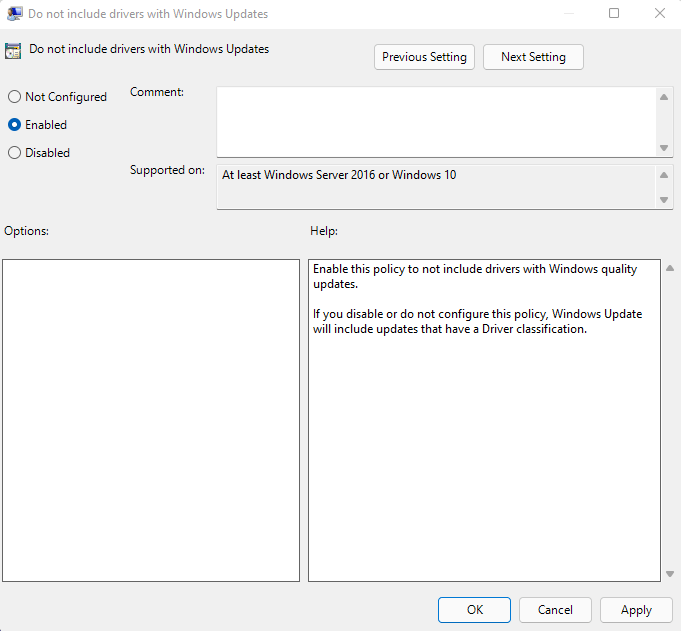Go to Next Setting
The height and width of the screenshot is (631, 681).
coord(533,57)
